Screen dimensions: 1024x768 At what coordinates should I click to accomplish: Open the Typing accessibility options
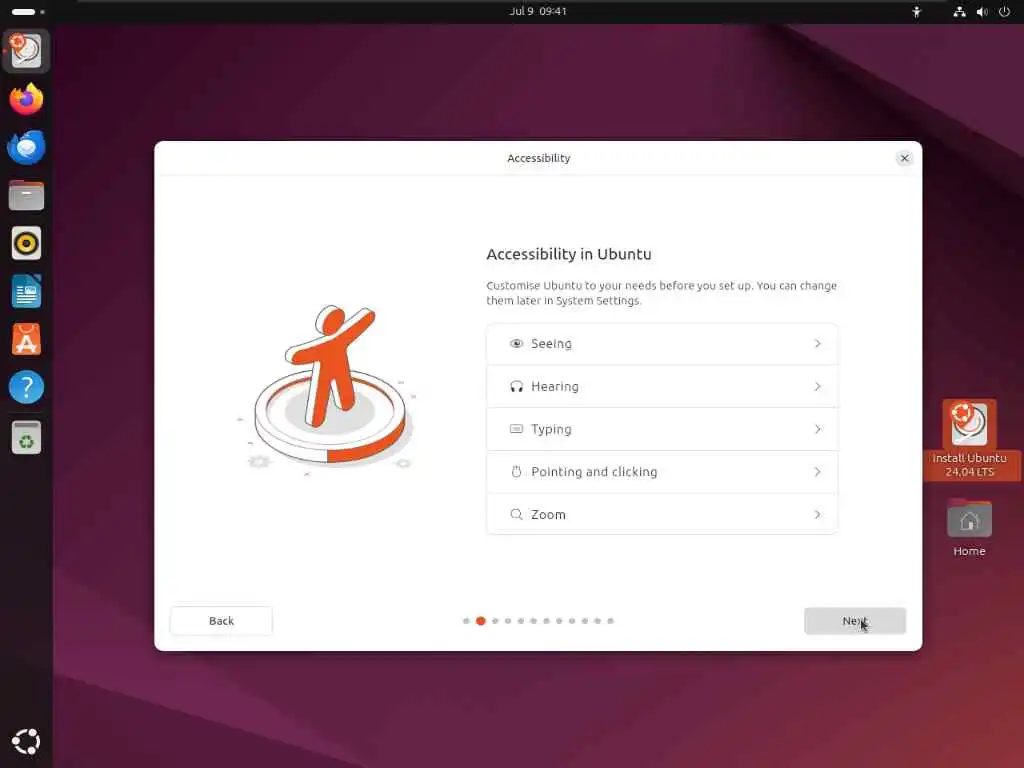point(662,429)
